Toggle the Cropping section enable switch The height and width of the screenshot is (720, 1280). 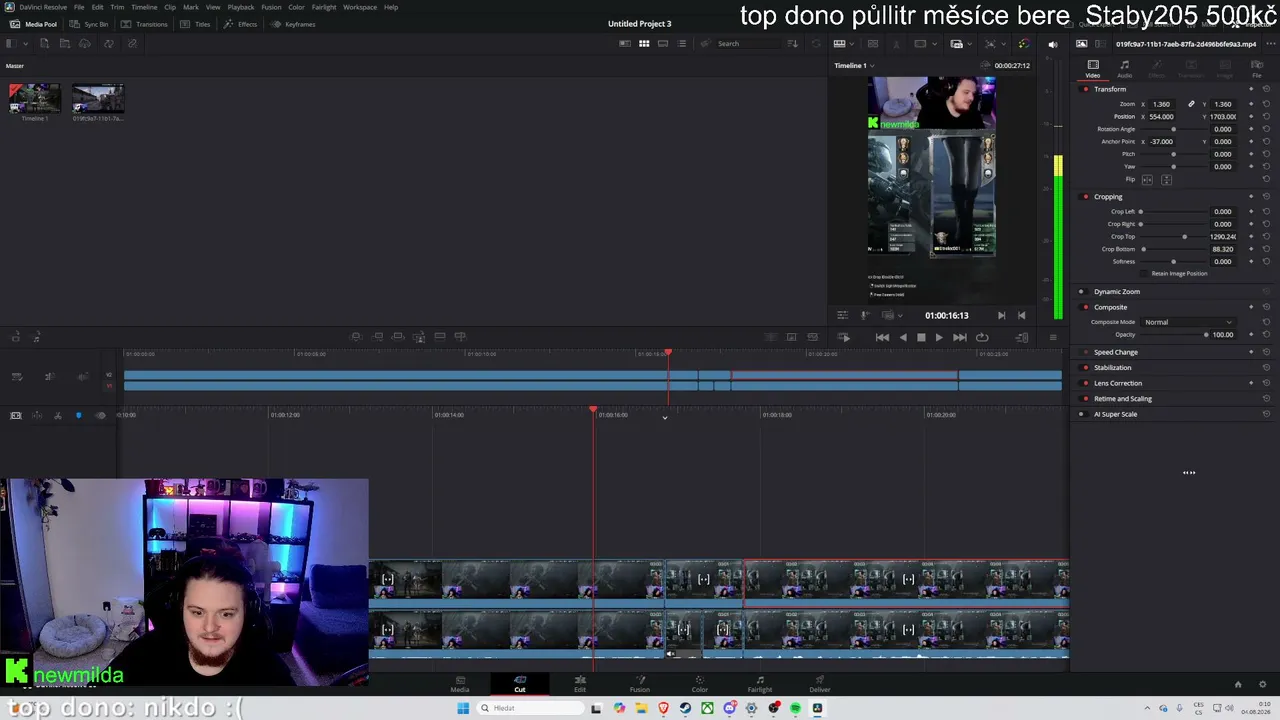[x=1086, y=197]
